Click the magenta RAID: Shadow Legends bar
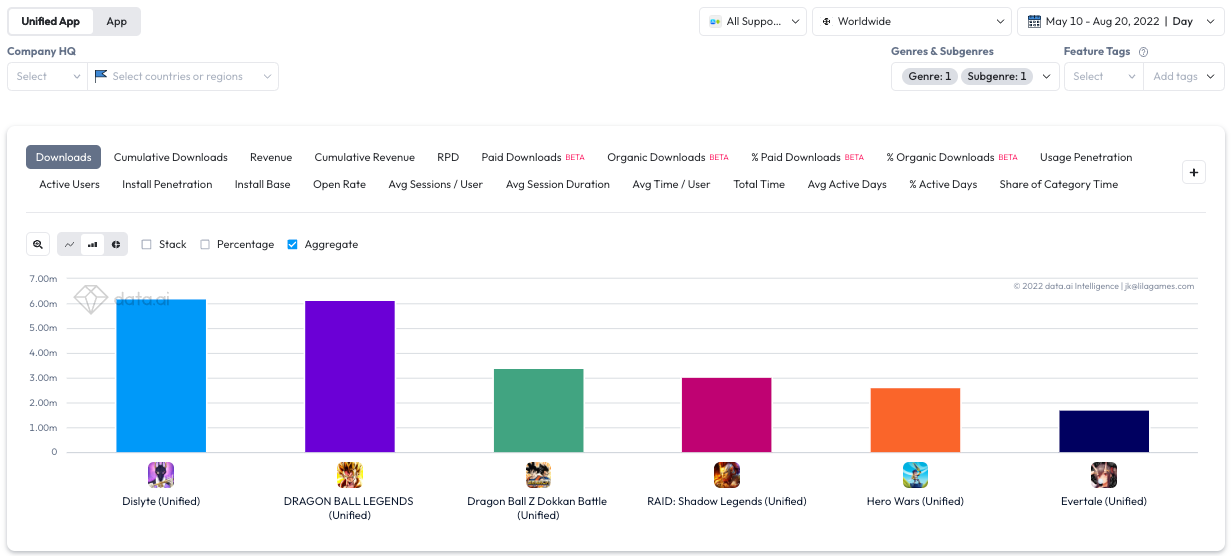The height and width of the screenshot is (556, 1231). tap(727, 415)
